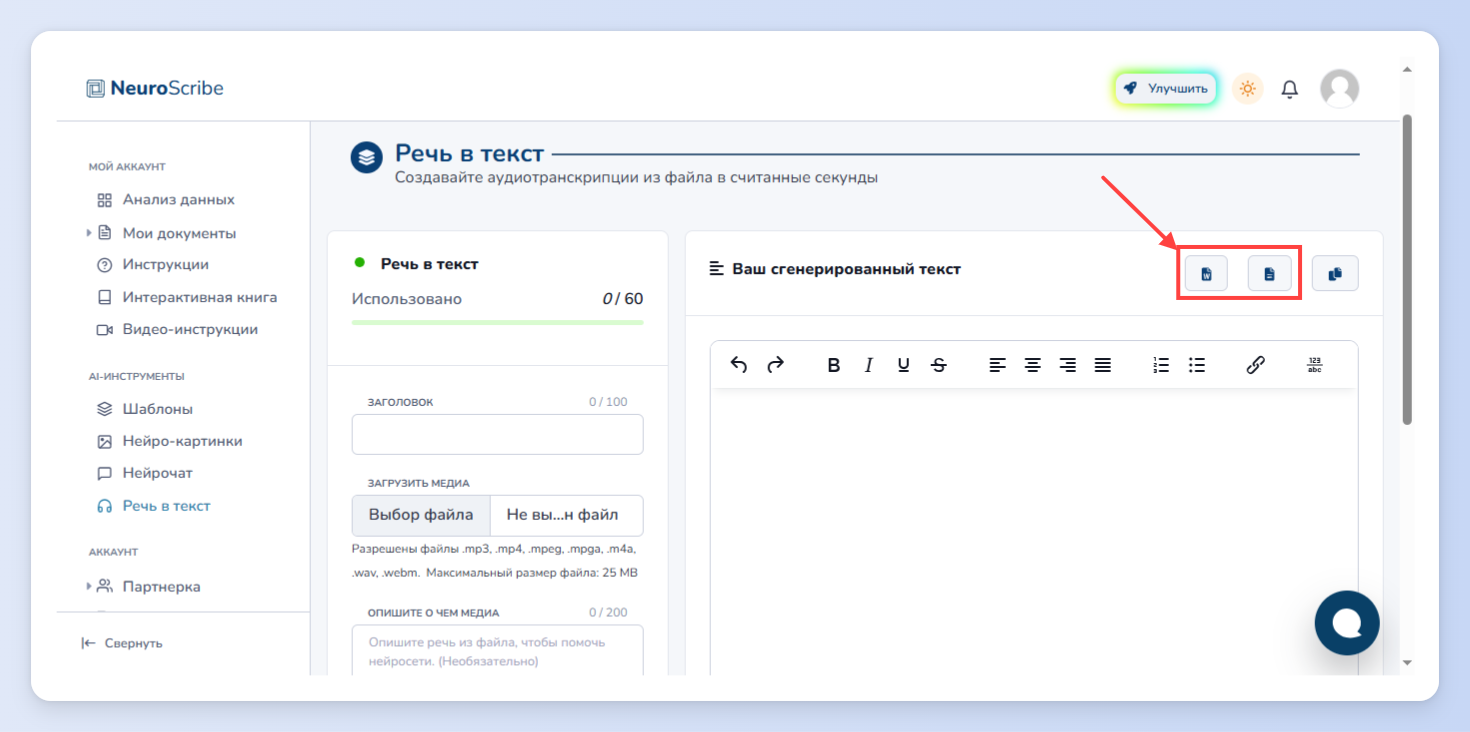
Task: Align text right
Action: click(x=1068, y=365)
